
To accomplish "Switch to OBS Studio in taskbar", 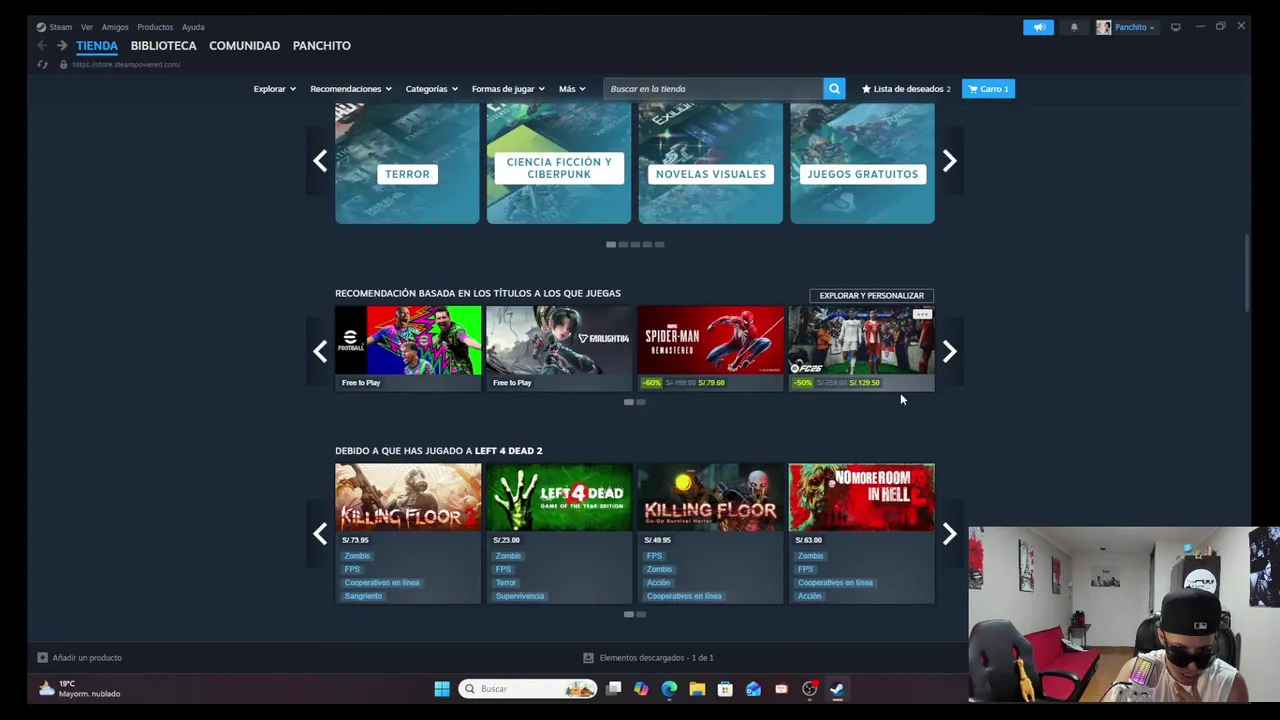I will click(x=809, y=689).
